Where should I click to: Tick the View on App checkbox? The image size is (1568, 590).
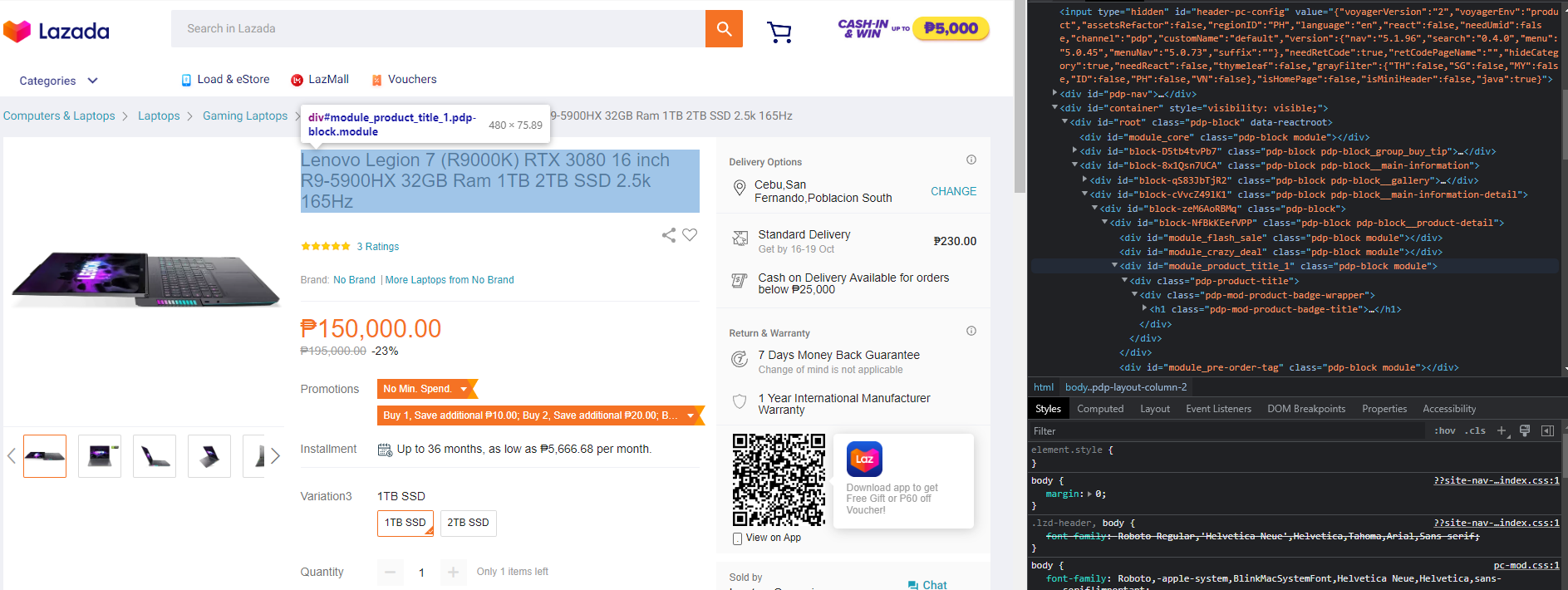click(737, 538)
